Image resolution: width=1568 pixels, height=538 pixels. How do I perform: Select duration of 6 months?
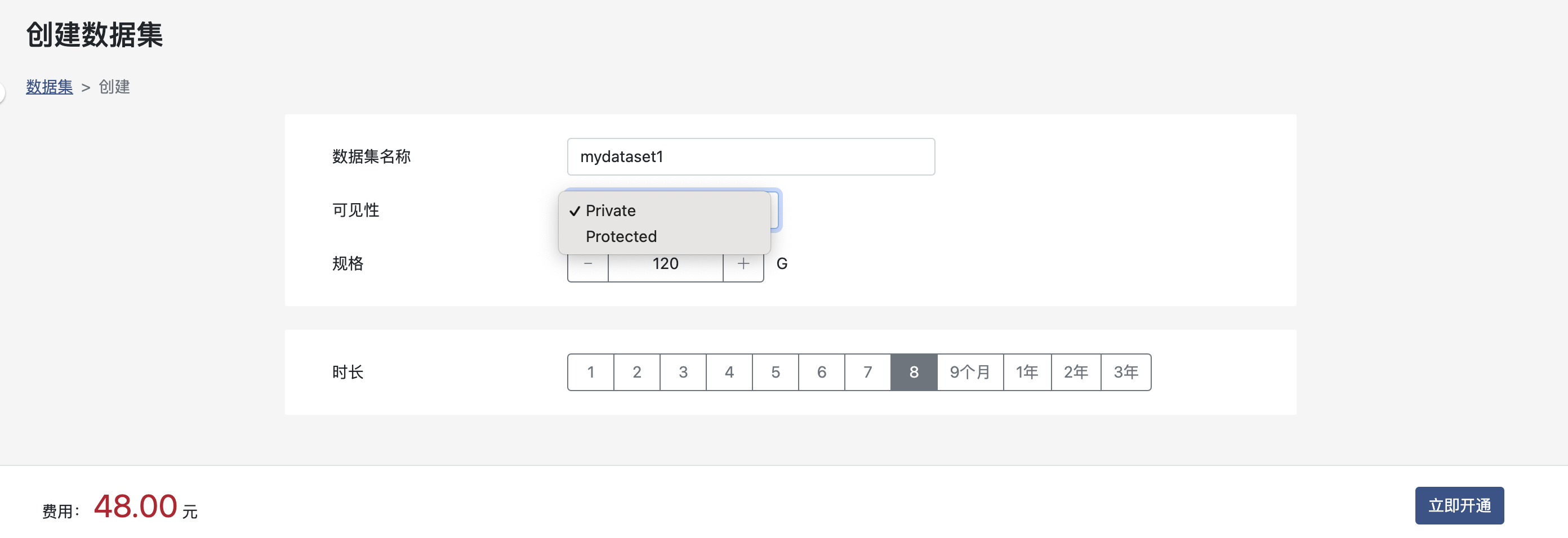822,372
